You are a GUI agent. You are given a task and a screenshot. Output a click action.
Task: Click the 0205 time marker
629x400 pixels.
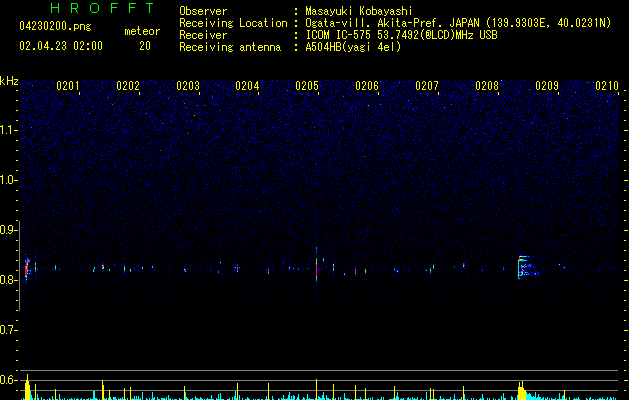pyautogui.click(x=307, y=86)
